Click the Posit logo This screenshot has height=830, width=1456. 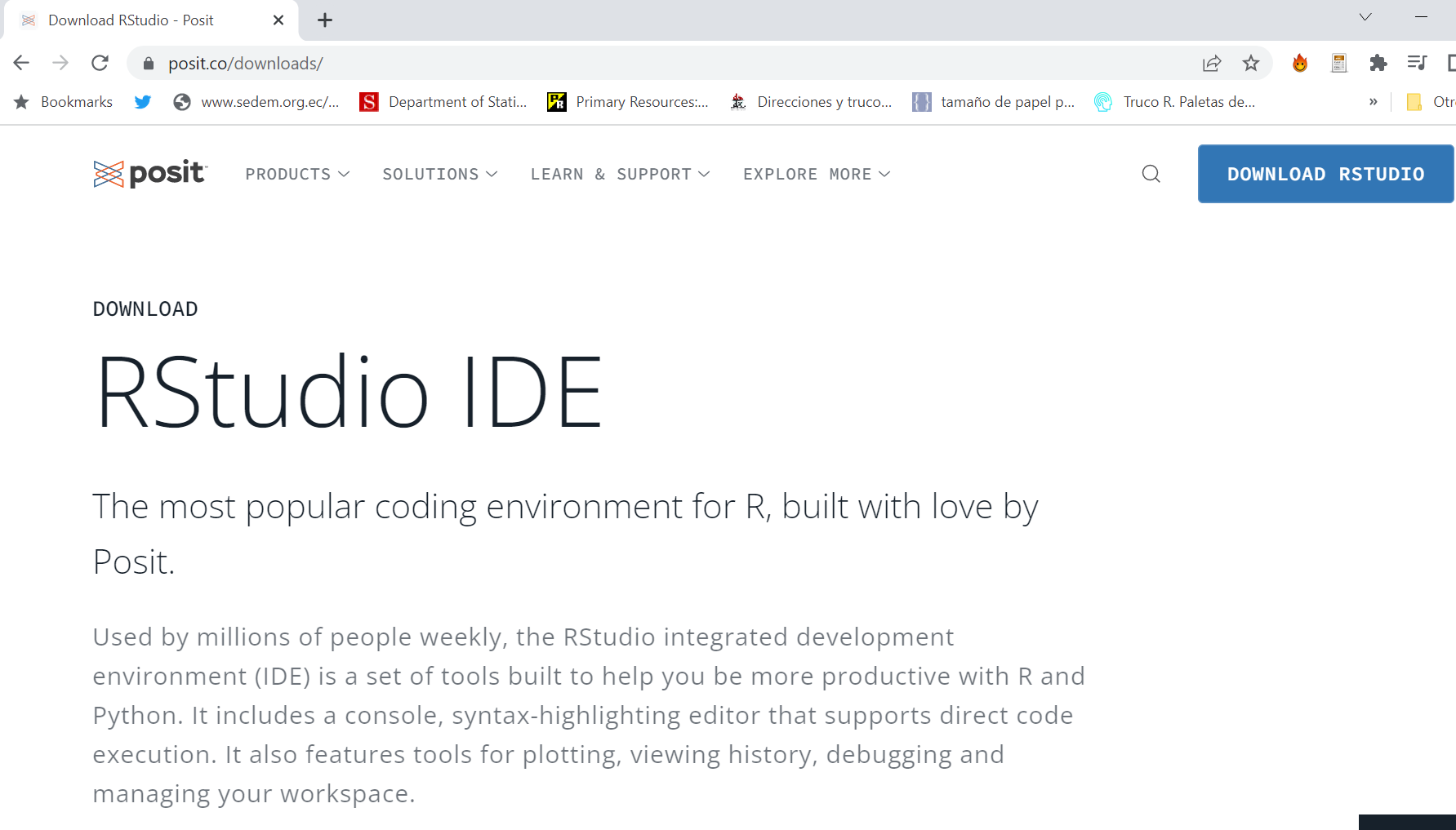pos(149,173)
